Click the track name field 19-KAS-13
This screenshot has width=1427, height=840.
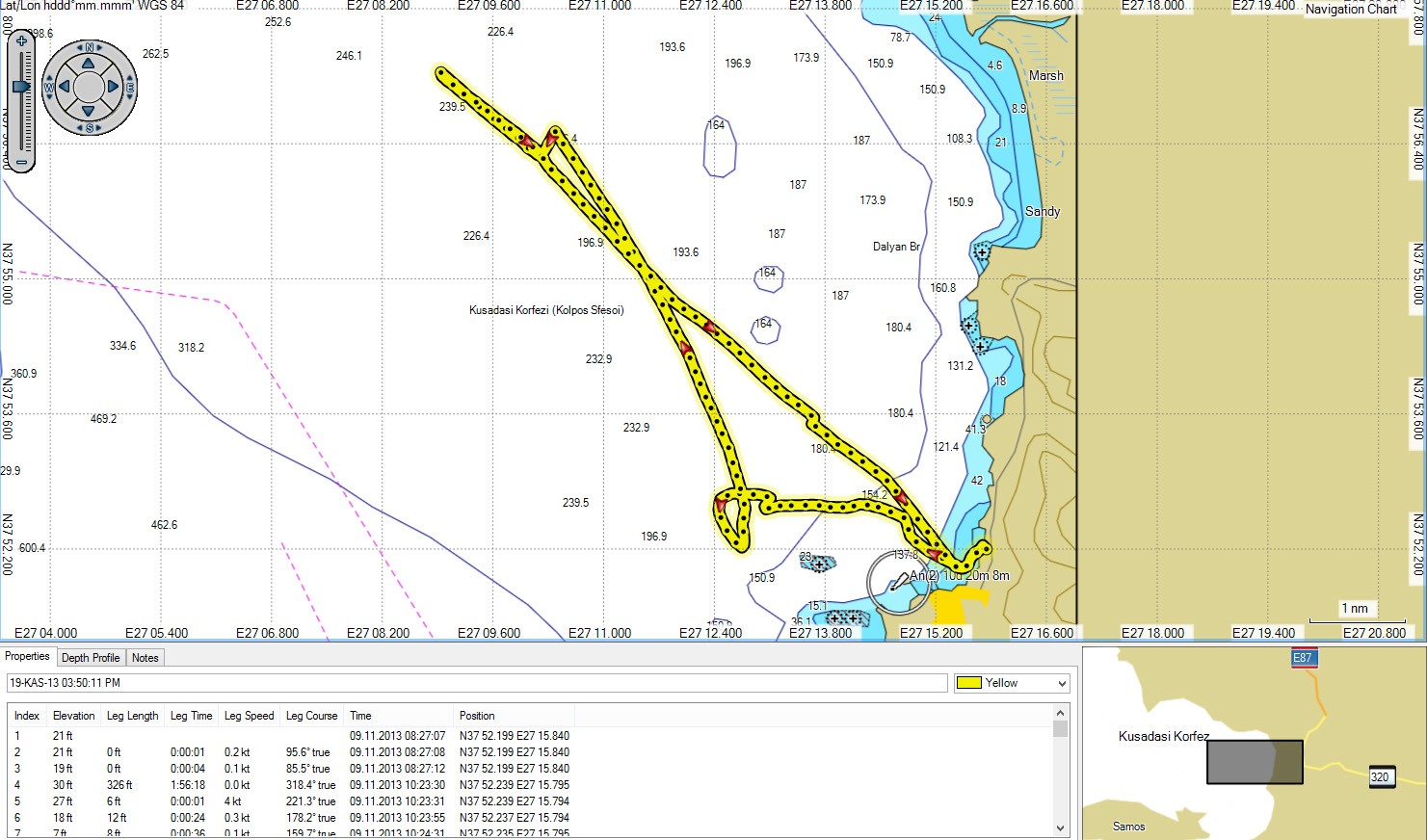477,683
